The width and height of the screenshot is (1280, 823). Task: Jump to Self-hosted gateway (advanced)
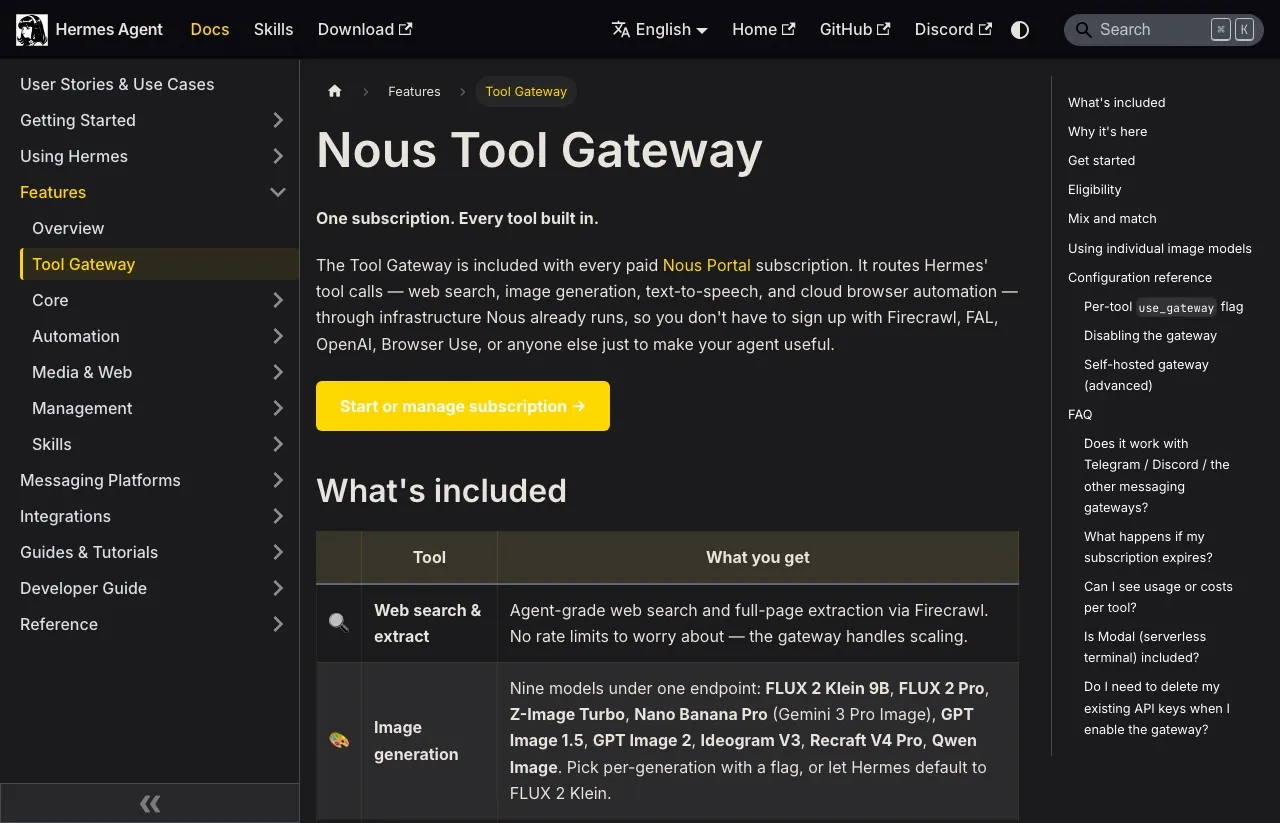(1146, 375)
